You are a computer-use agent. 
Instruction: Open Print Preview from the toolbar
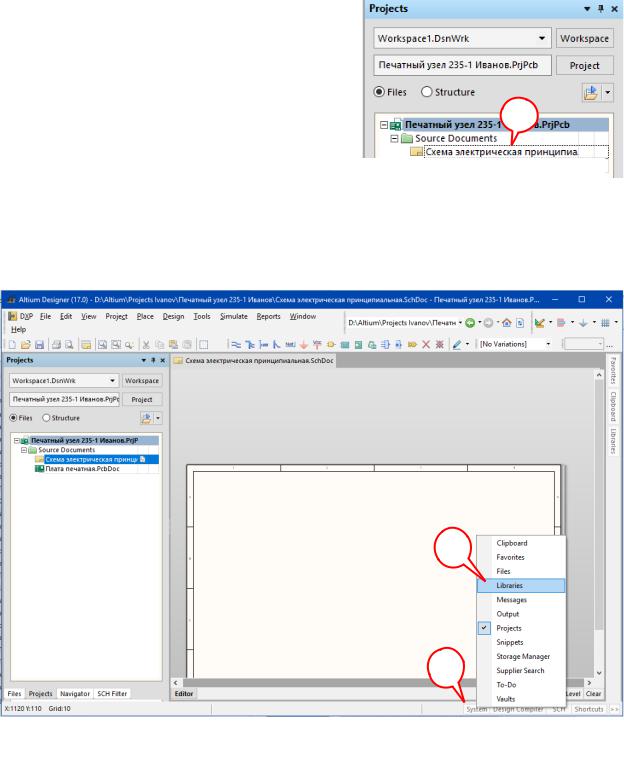click(69, 344)
